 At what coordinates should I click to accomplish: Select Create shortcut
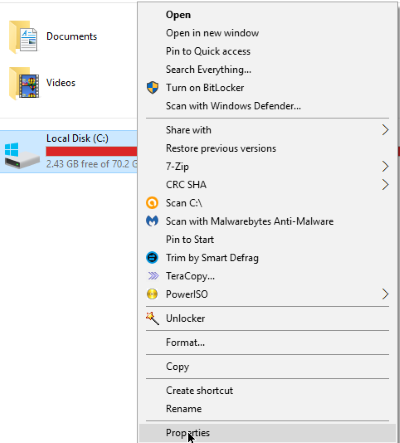coord(268,390)
